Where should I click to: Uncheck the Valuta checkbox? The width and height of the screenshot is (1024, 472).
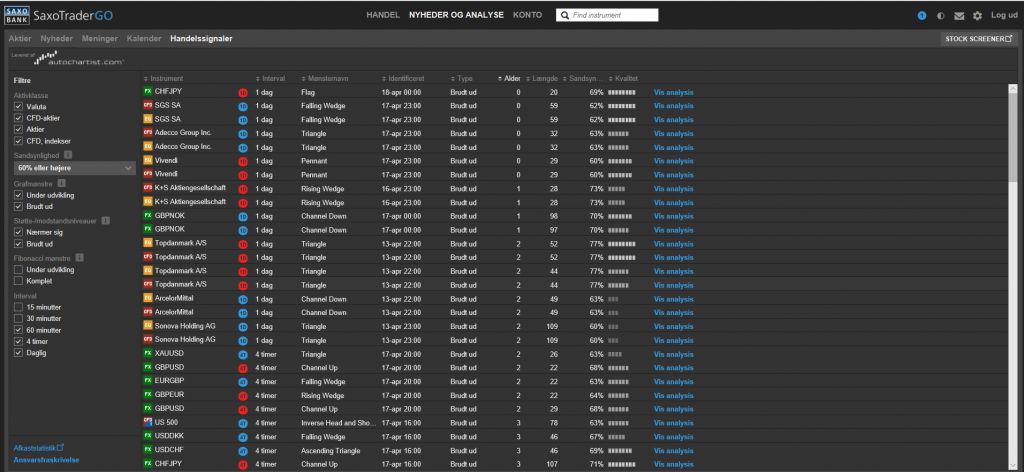tap(18, 106)
